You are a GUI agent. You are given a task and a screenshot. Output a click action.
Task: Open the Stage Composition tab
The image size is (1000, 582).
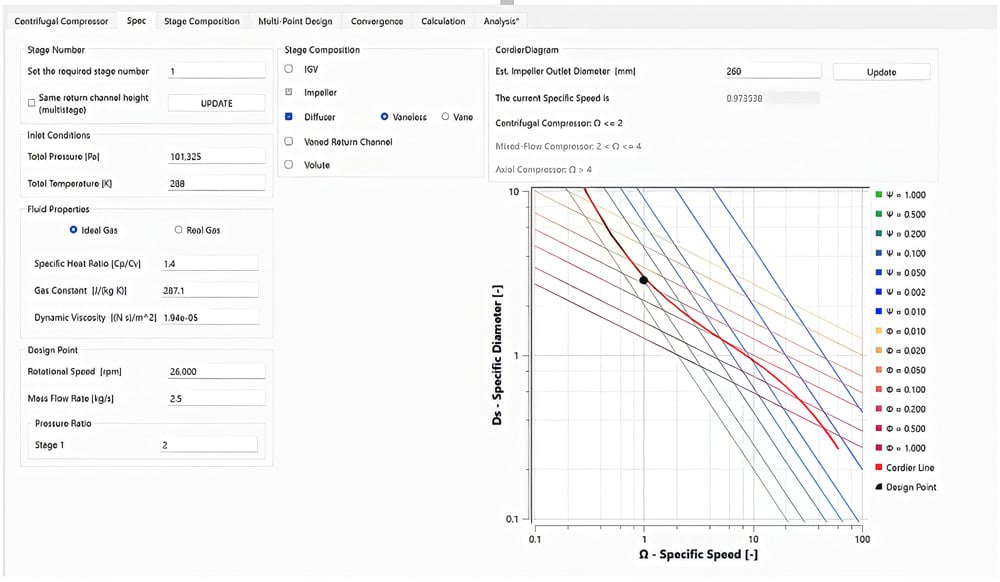click(202, 21)
